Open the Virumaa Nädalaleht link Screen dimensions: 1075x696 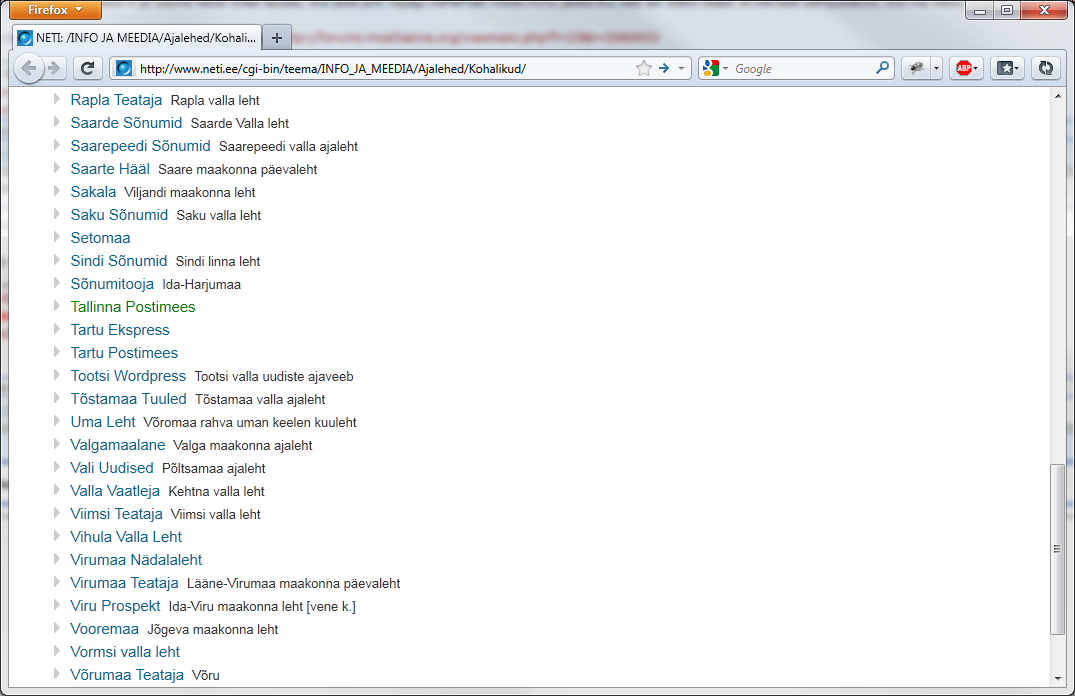136,560
